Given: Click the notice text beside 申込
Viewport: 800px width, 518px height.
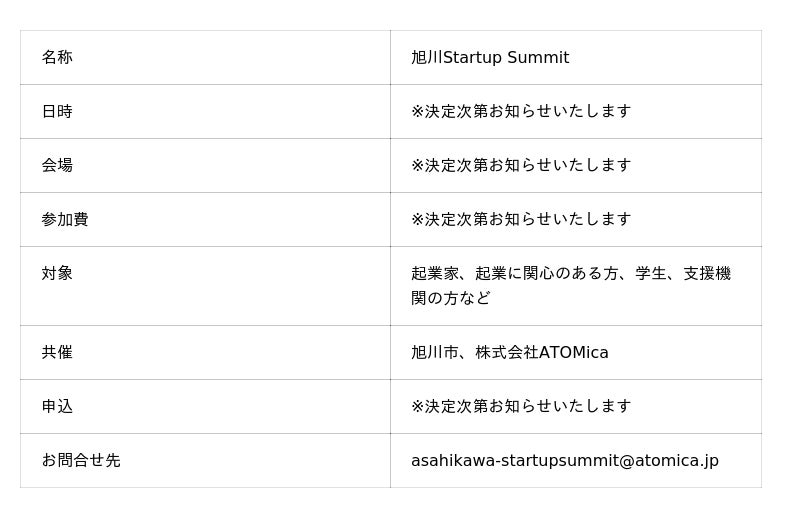Looking at the screenshot, I should [x=521, y=407].
